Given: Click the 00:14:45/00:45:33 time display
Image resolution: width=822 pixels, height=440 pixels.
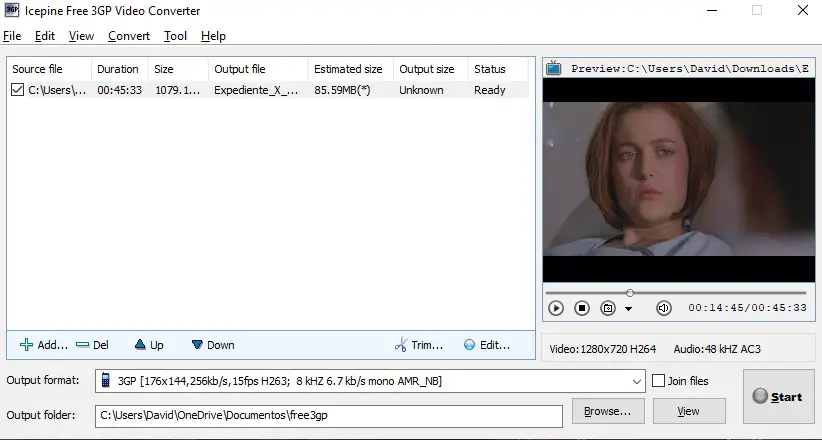Looking at the screenshot, I should pyautogui.click(x=747, y=308).
